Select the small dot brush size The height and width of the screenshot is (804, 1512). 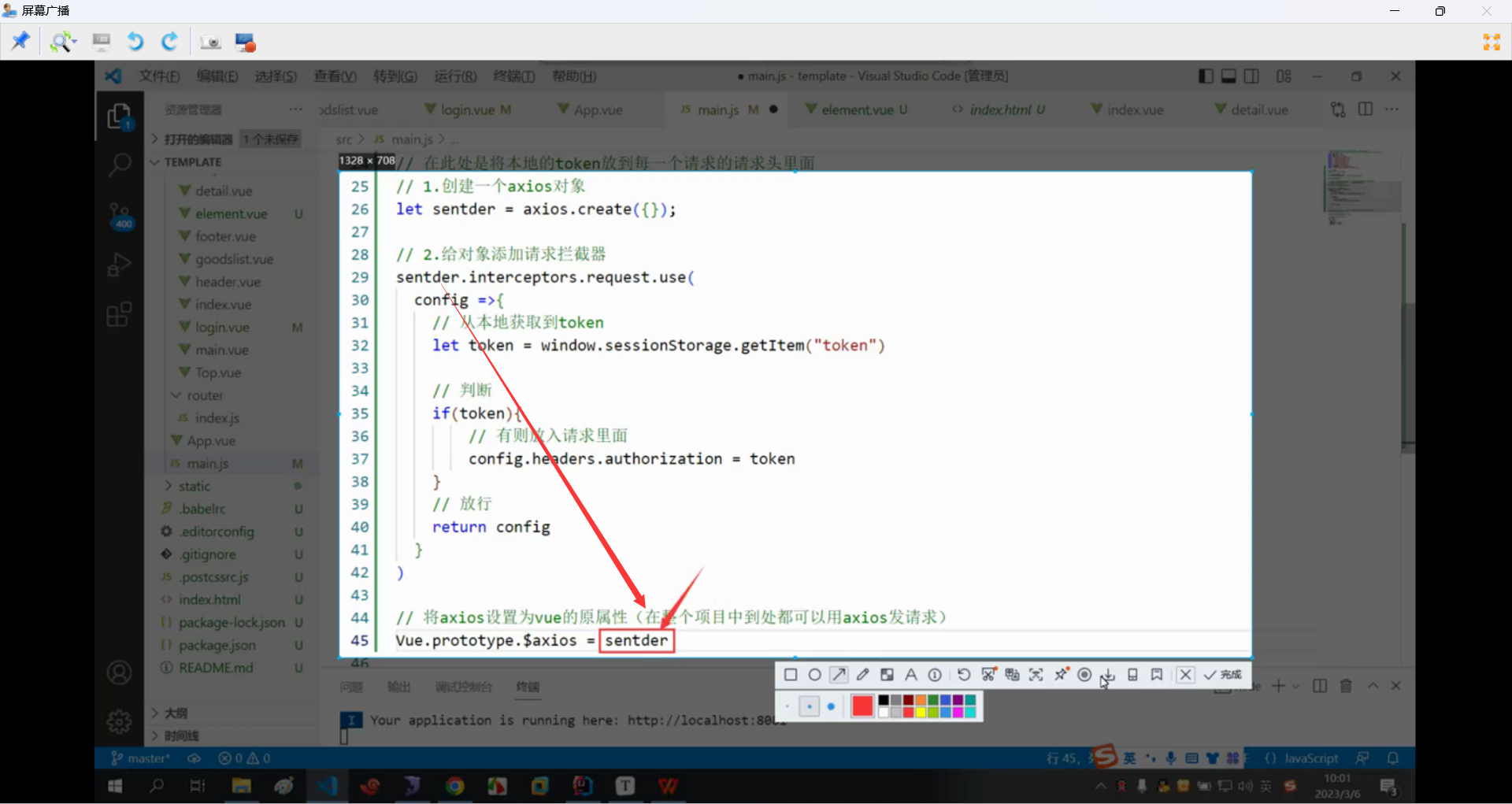coord(787,706)
